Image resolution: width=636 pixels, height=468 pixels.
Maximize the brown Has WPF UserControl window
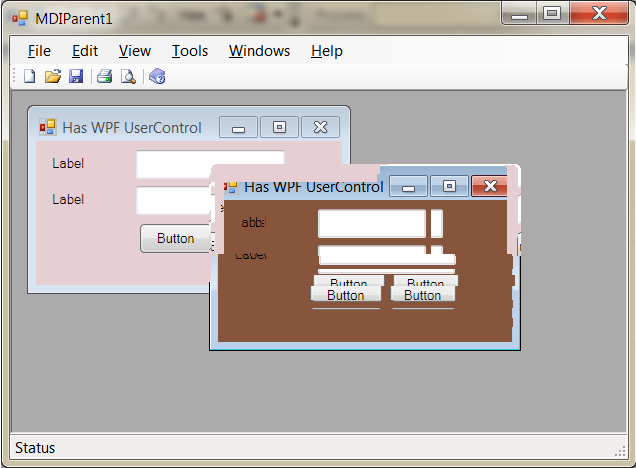pos(449,187)
